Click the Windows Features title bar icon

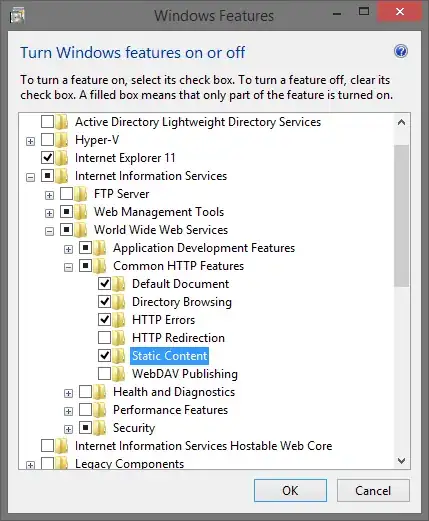(17, 16)
